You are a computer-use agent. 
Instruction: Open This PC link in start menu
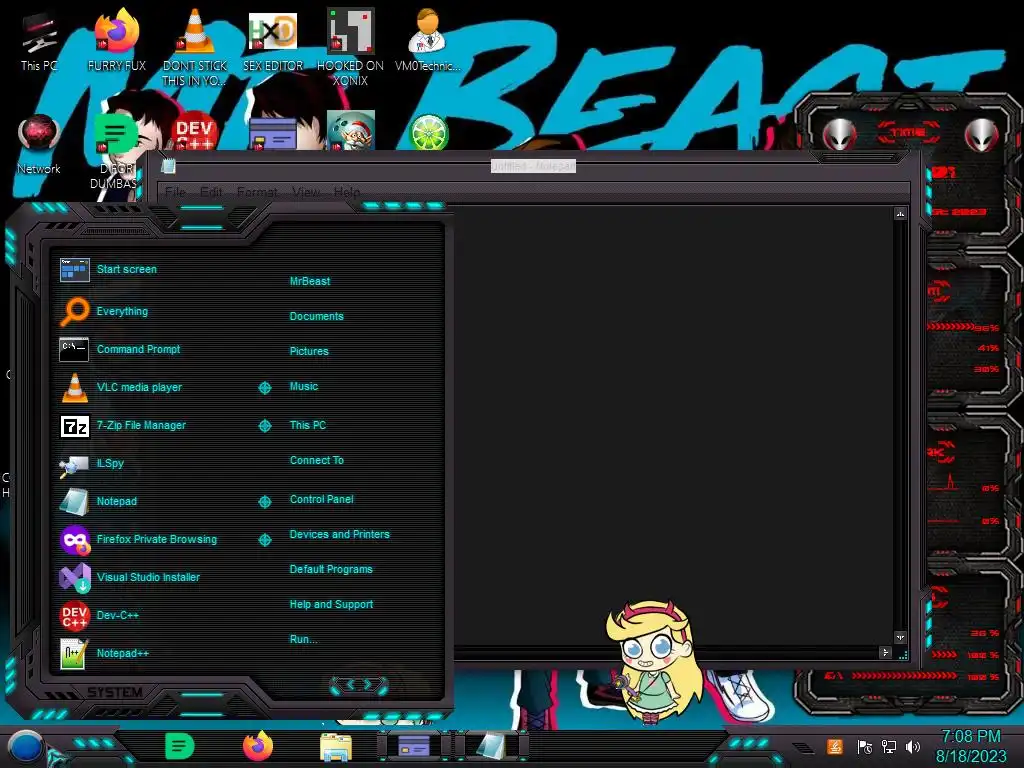pos(308,425)
